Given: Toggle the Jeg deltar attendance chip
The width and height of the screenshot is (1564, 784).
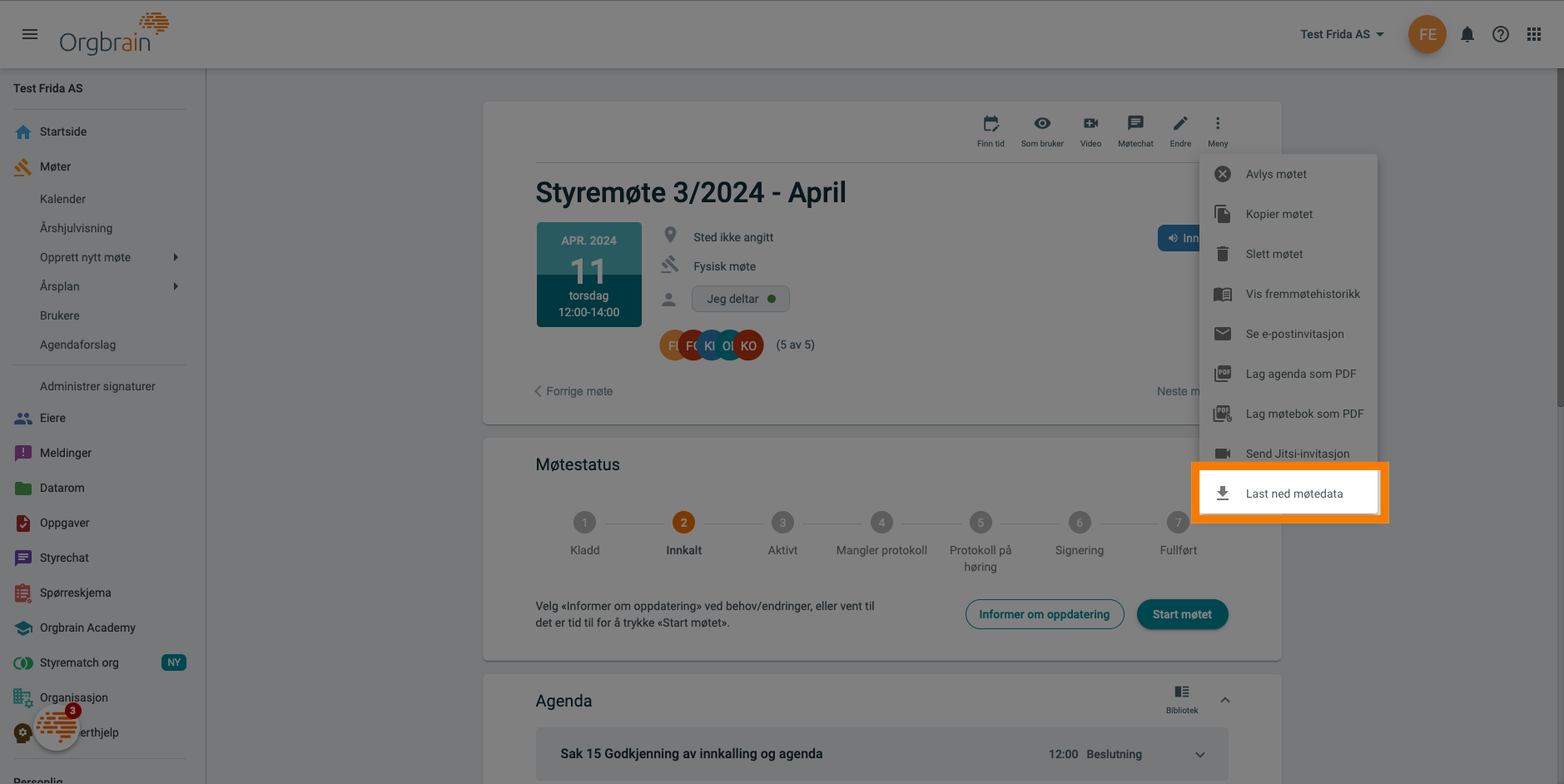Looking at the screenshot, I should (740, 299).
